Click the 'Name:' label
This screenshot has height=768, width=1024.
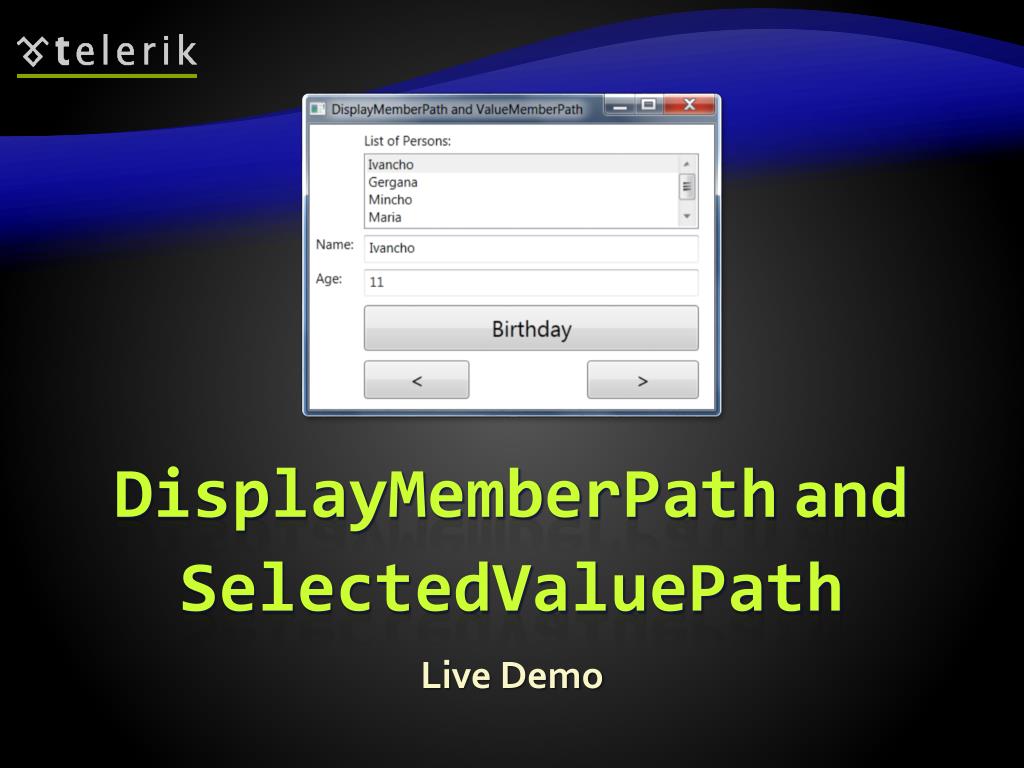point(334,245)
